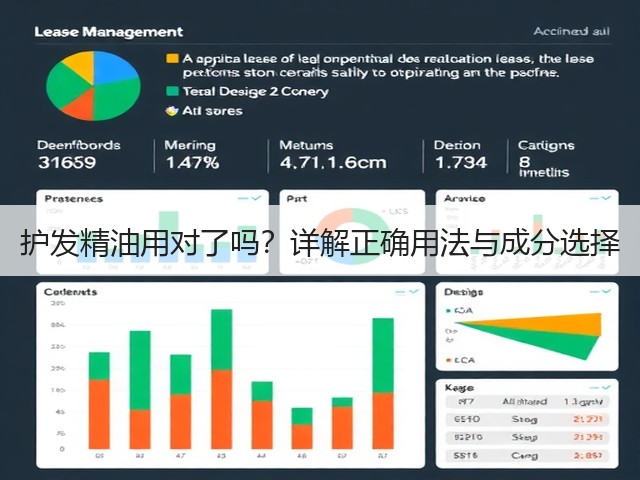Select the orange legend swatch beside "A appita lease"
This screenshot has height=480, width=640.
[172, 58]
